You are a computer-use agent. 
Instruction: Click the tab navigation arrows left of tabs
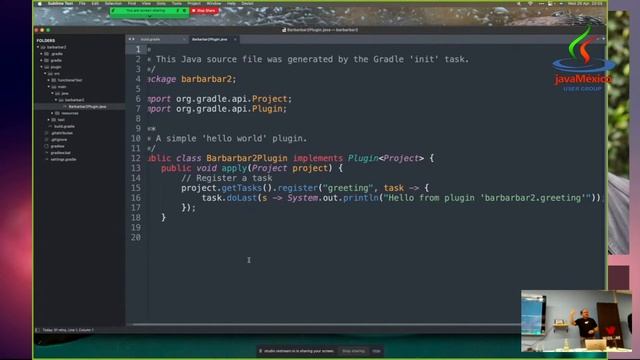click(x=131, y=39)
